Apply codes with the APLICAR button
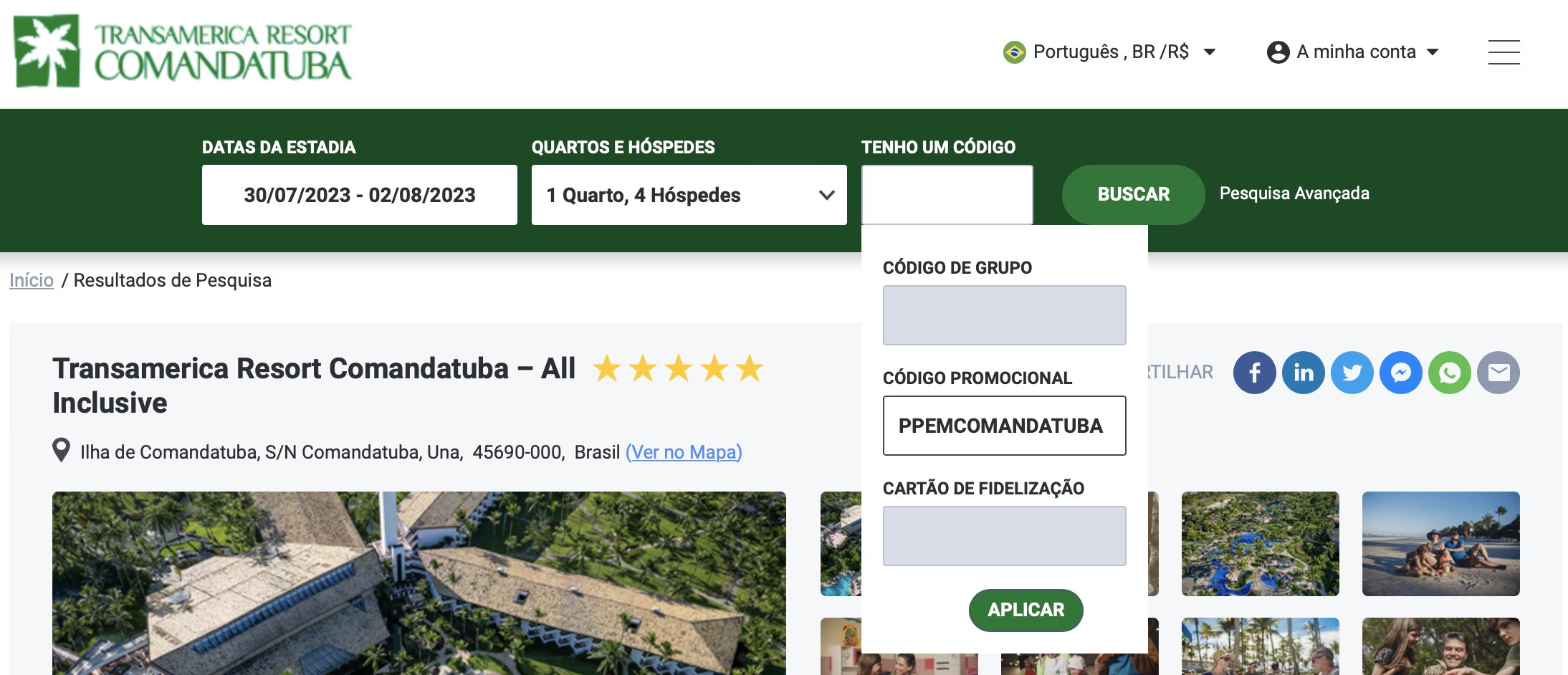Viewport: 1568px width, 675px height. tap(1026, 610)
